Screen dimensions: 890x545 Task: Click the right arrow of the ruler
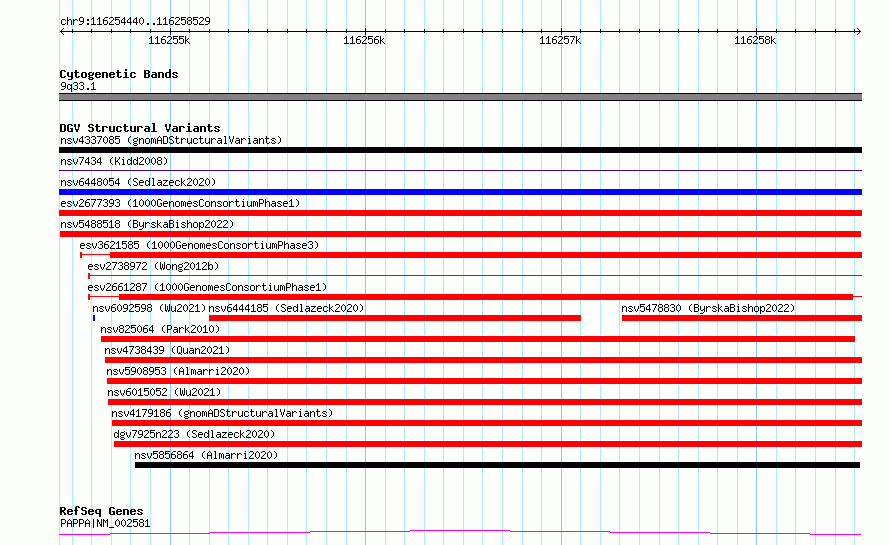(858, 32)
